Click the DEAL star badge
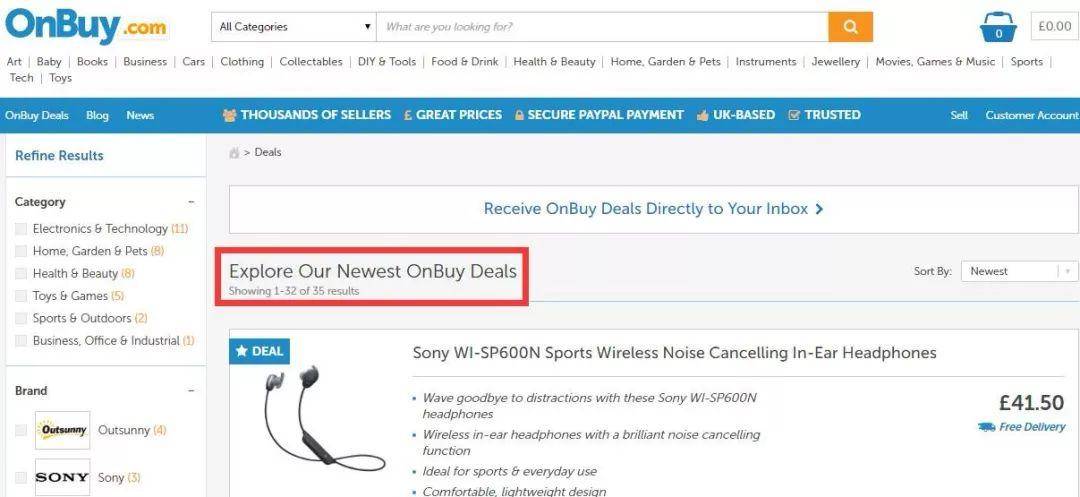The image size is (1080, 497). click(260, 351)
